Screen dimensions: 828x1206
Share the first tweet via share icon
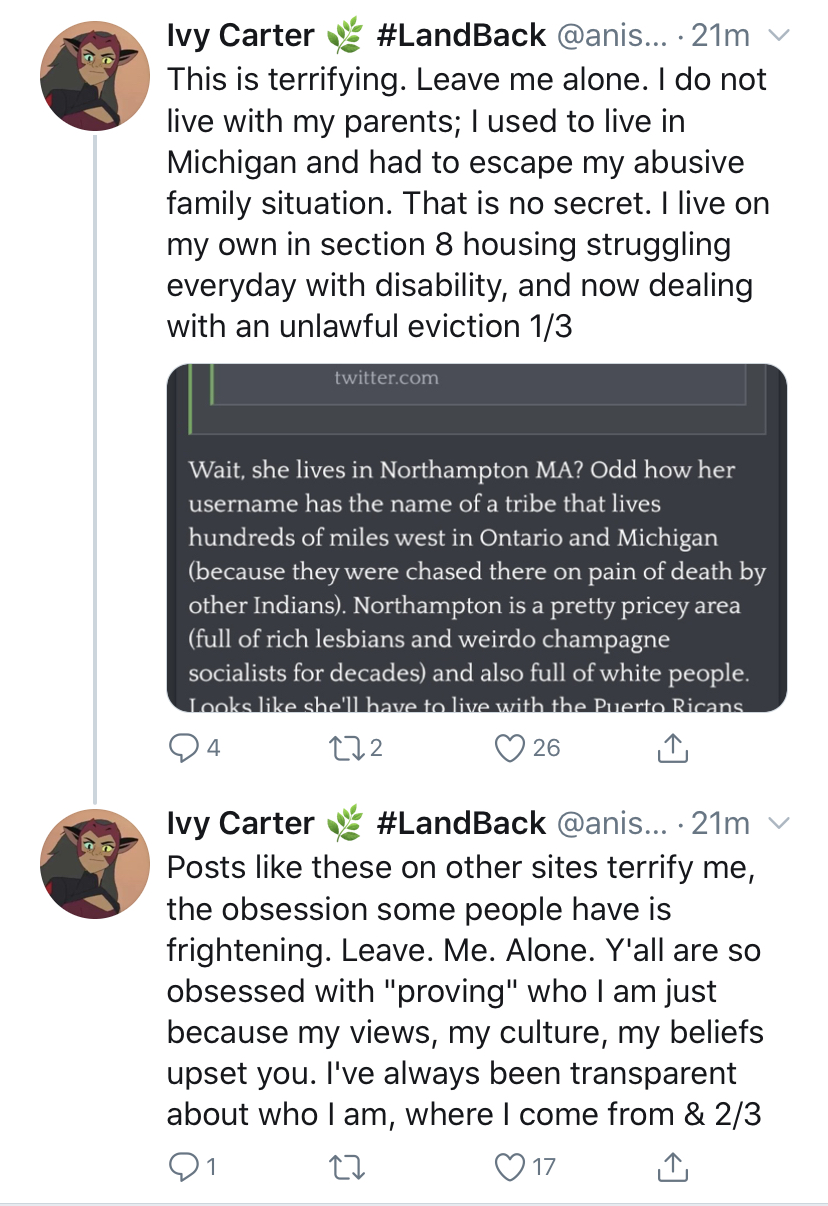pos(674,746)
